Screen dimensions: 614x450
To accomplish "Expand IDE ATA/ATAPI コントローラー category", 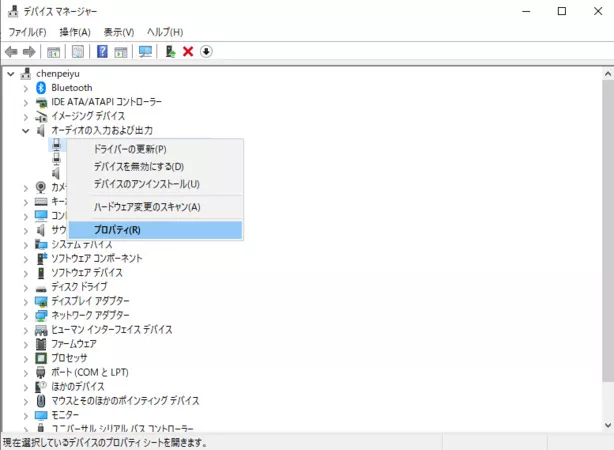I will (x=26, y=103).
